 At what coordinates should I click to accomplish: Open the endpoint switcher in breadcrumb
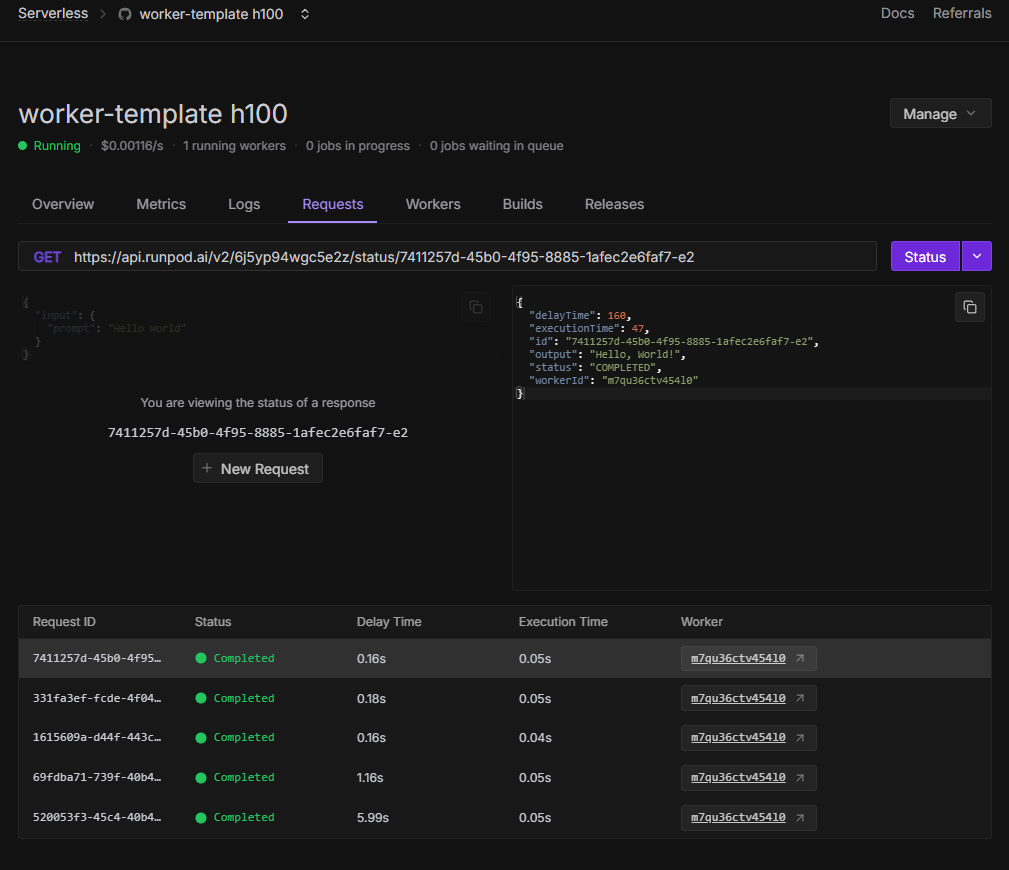(305, 14)
